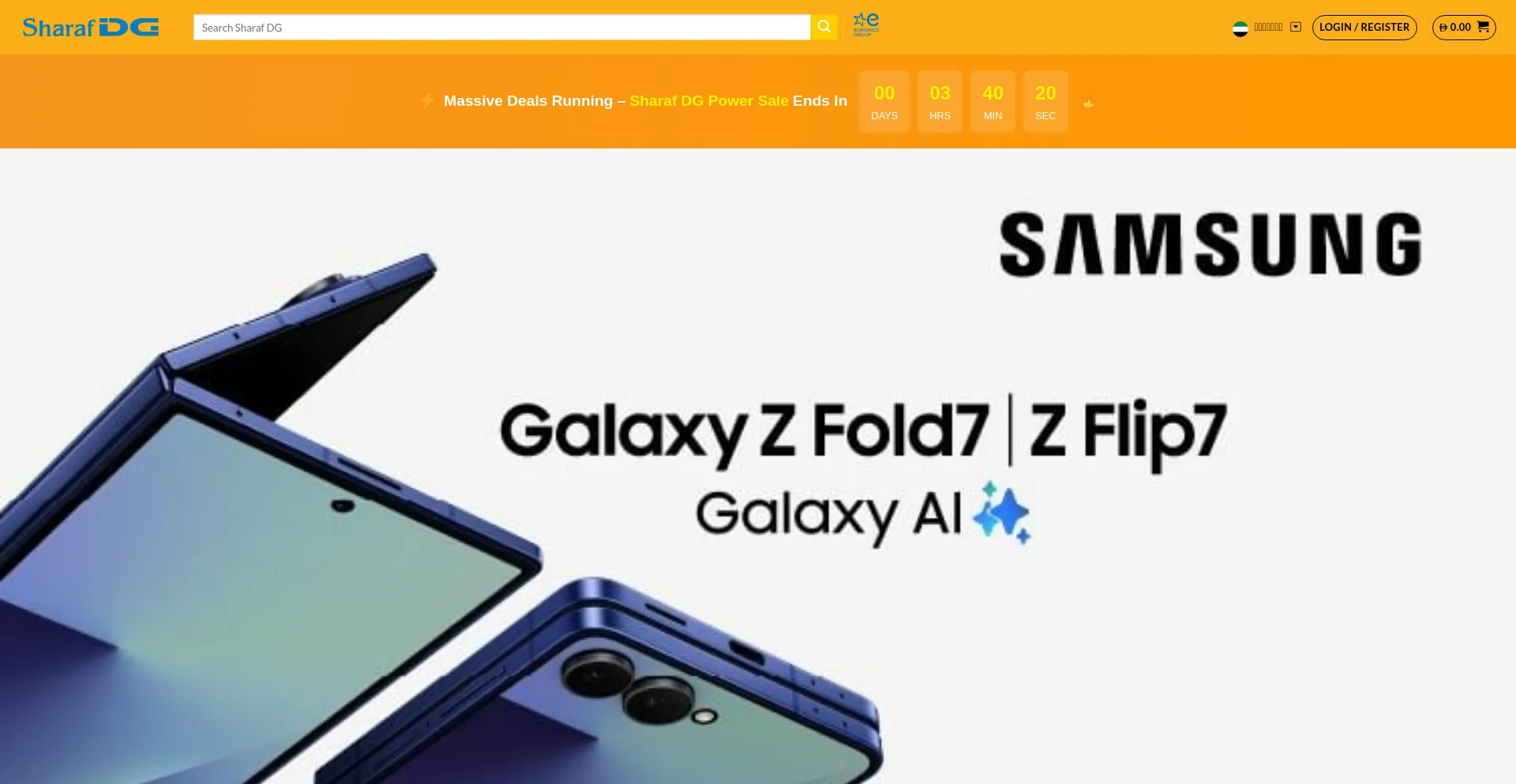Screen dimensions: 1516x784
Task: Follow the Sharaf DG Power Sale link
Action: [x=709, y=101]
